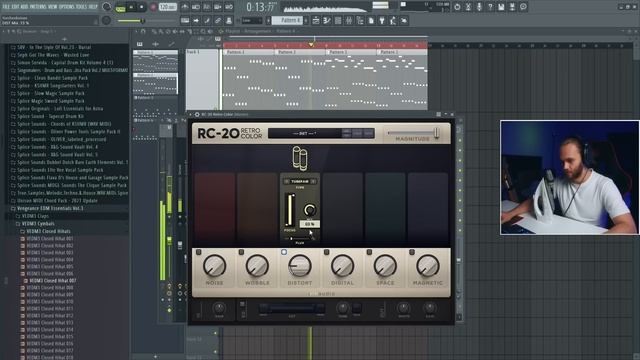Viewport: 640px width, 360px height.
Task: Show the Mixer window icon
Action: point(349,20)
